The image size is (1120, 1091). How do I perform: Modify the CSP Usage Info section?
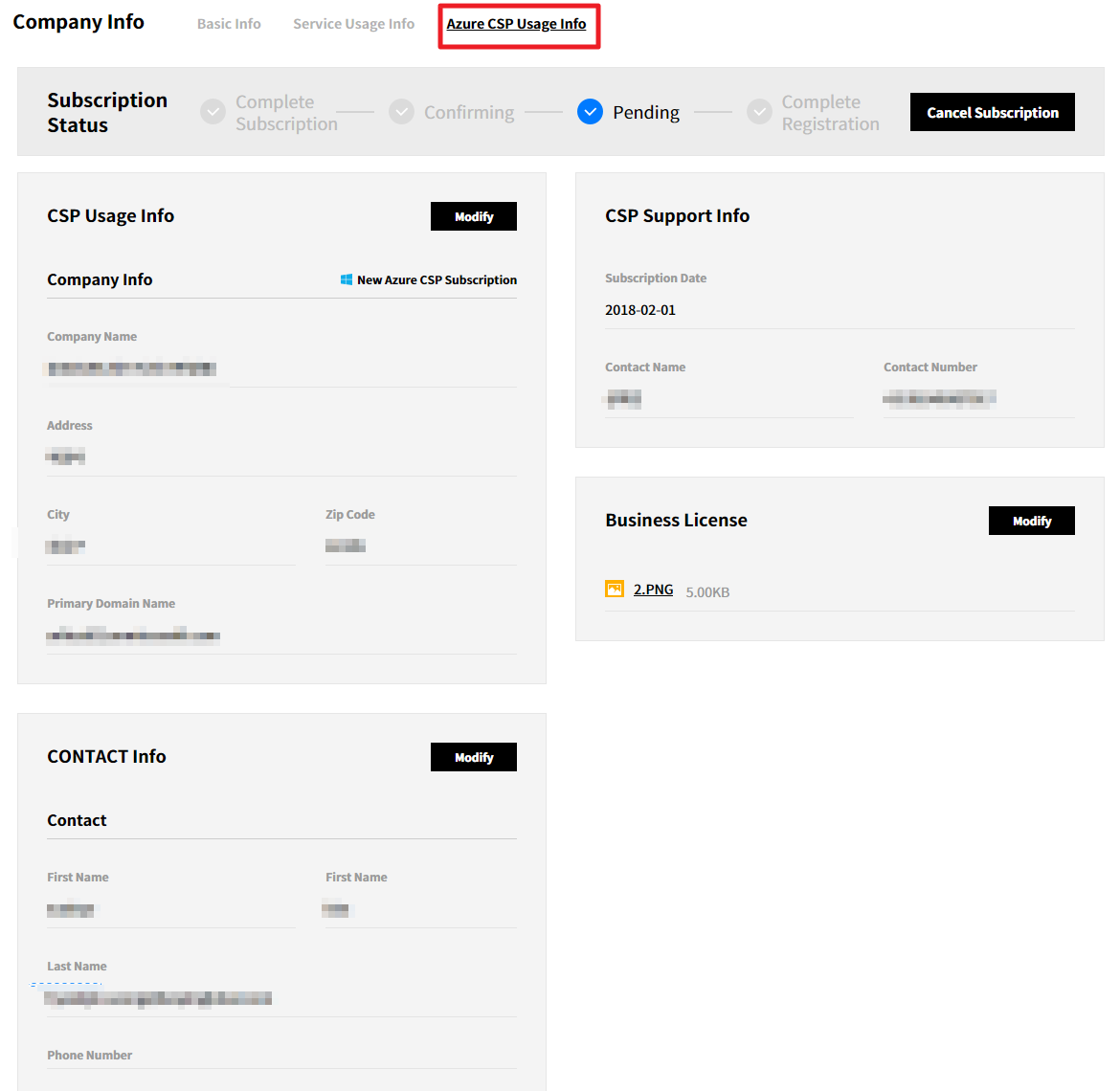[x=473, y=216]
